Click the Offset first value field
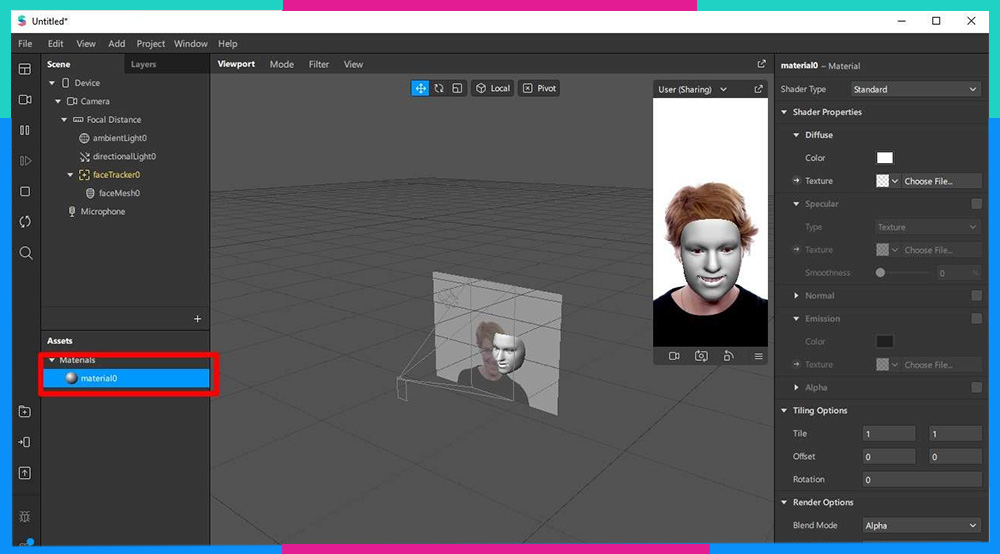 tap(888, 456)
